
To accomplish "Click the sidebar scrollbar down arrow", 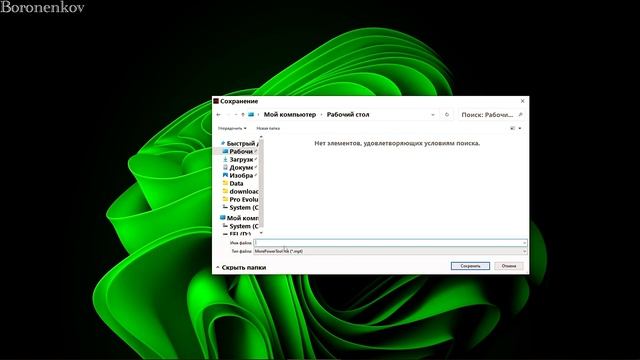I will point(261,233).
